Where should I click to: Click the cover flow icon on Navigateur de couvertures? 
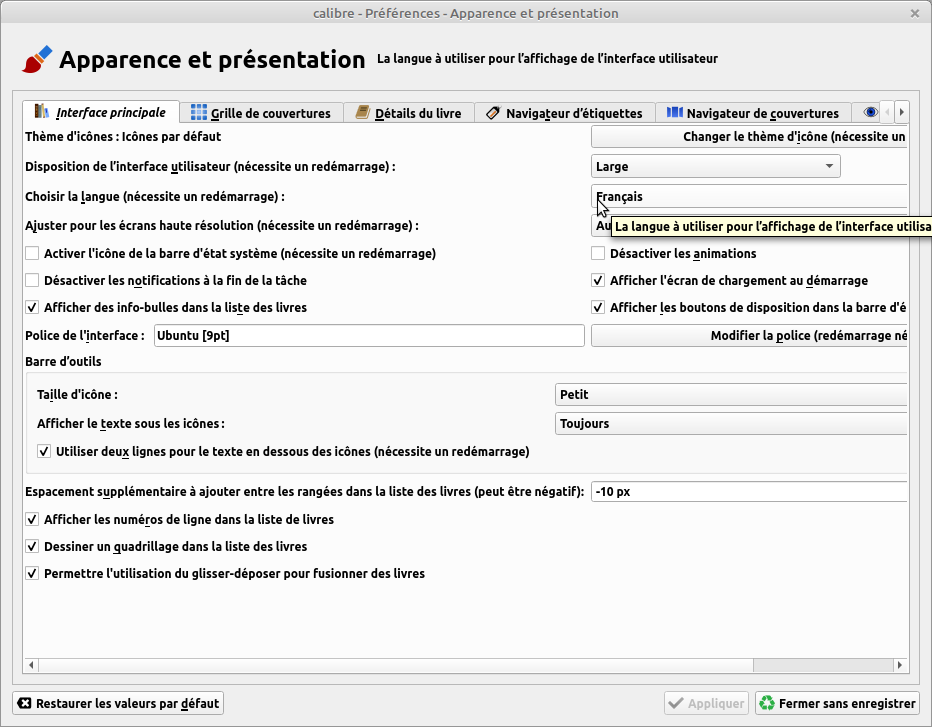675,112
